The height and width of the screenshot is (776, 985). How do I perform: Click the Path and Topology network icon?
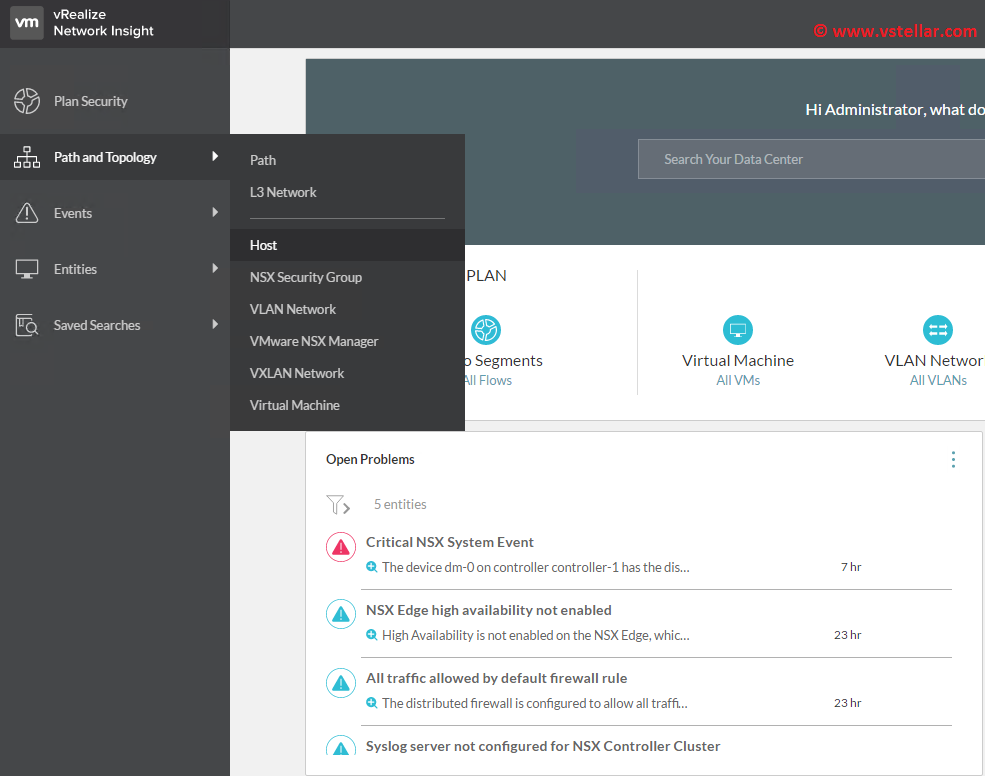coord(27,157)
